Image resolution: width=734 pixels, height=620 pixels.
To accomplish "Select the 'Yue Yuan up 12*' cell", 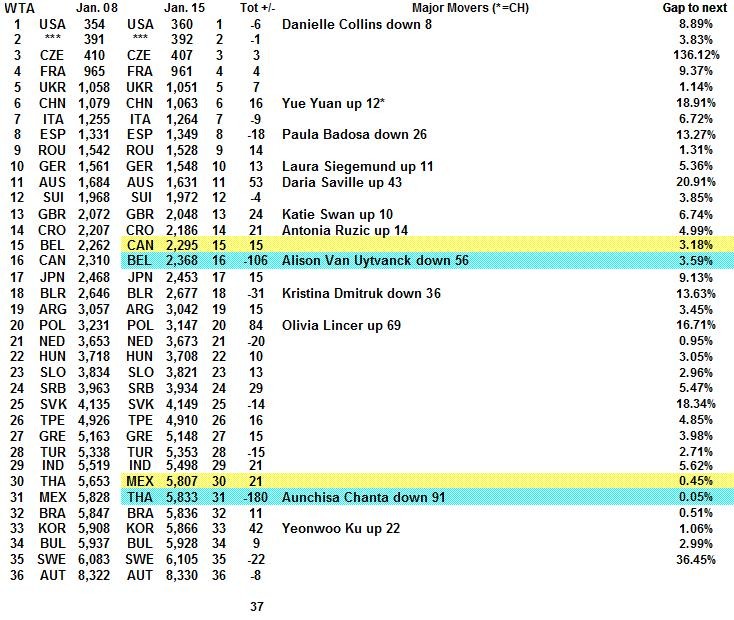I will coord(333,102).
